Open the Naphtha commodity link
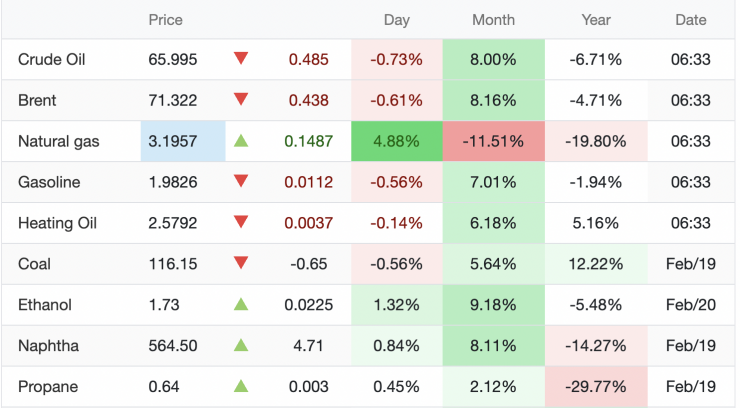The image size is (740, 408). tap(48, 346)
